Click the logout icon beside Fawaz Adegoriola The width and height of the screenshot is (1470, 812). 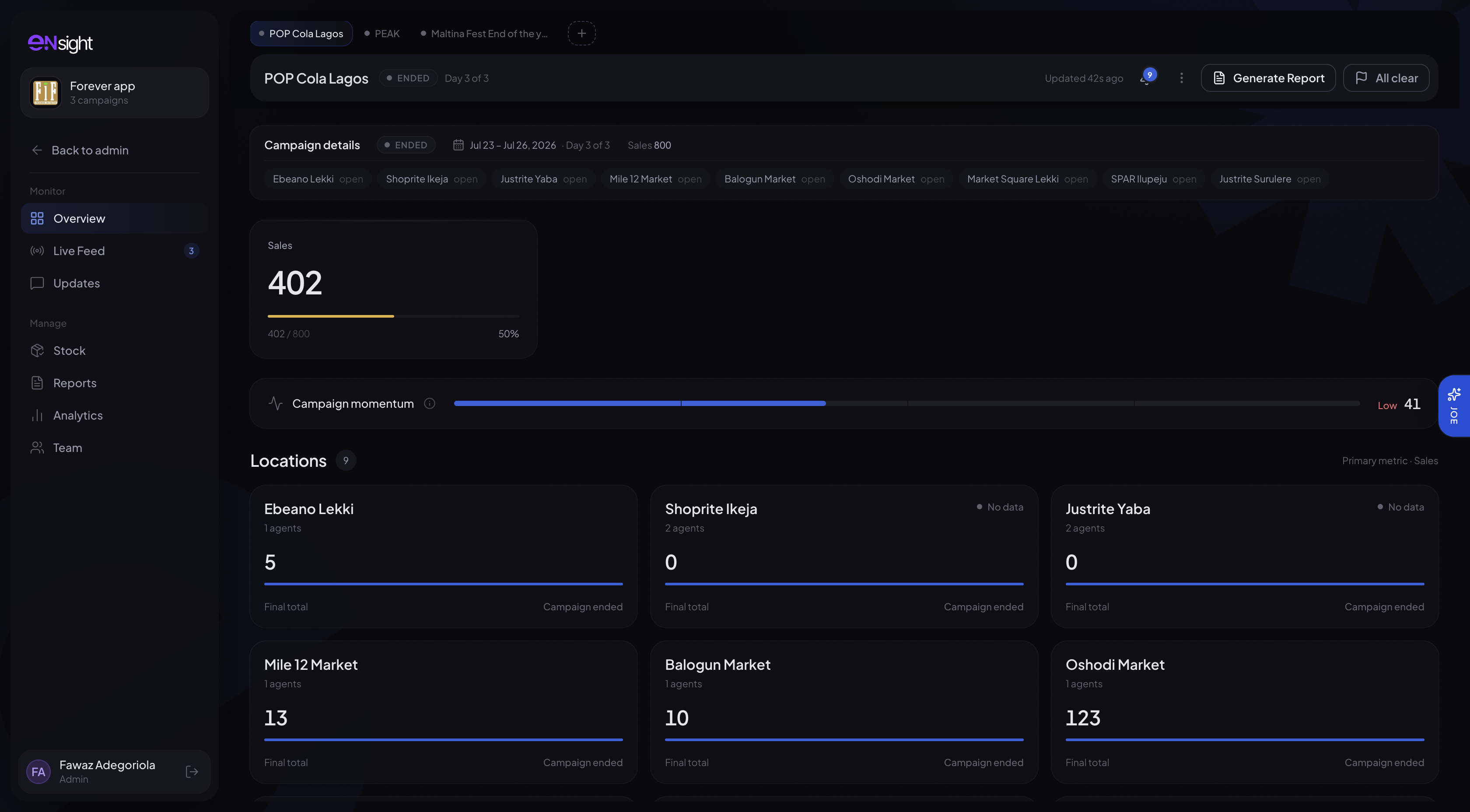coord(192,772)
